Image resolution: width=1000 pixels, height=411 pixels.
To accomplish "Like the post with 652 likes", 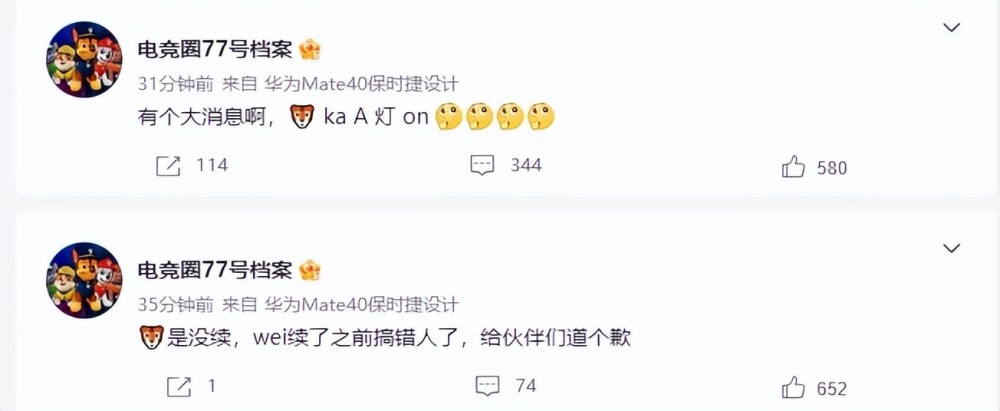I will click(x=793, y=387).
